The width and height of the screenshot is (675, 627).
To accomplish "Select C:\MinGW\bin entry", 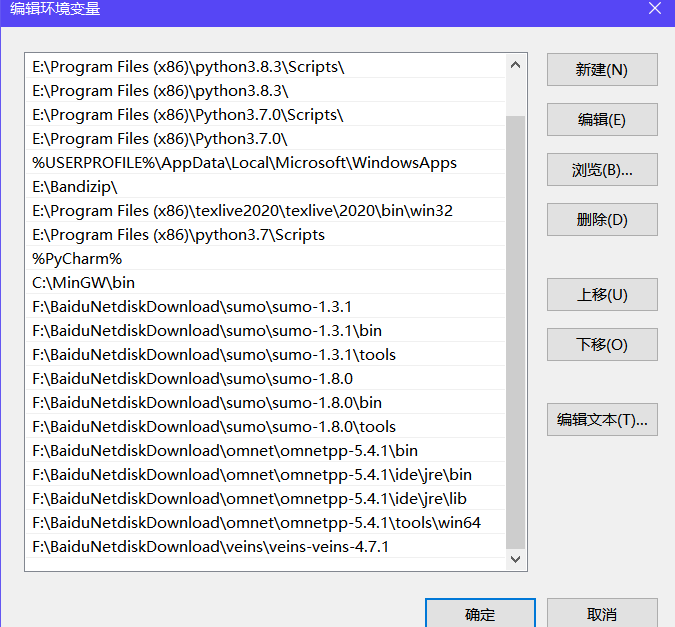I will click(266, 282).
